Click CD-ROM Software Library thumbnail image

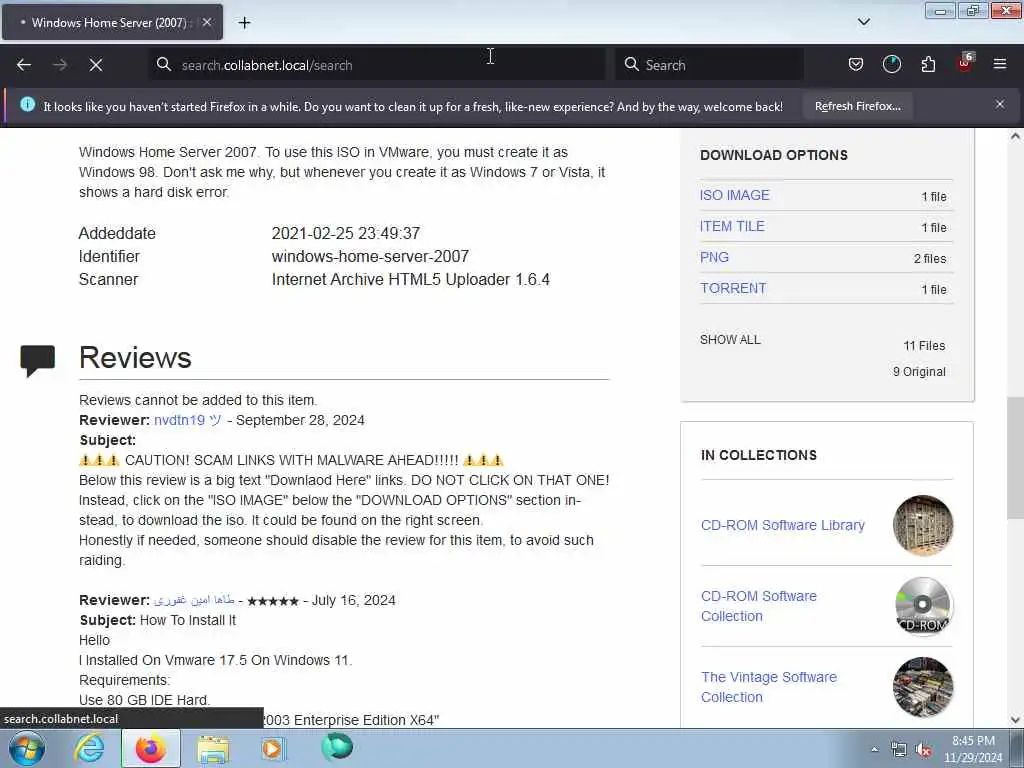pos(923,525)
